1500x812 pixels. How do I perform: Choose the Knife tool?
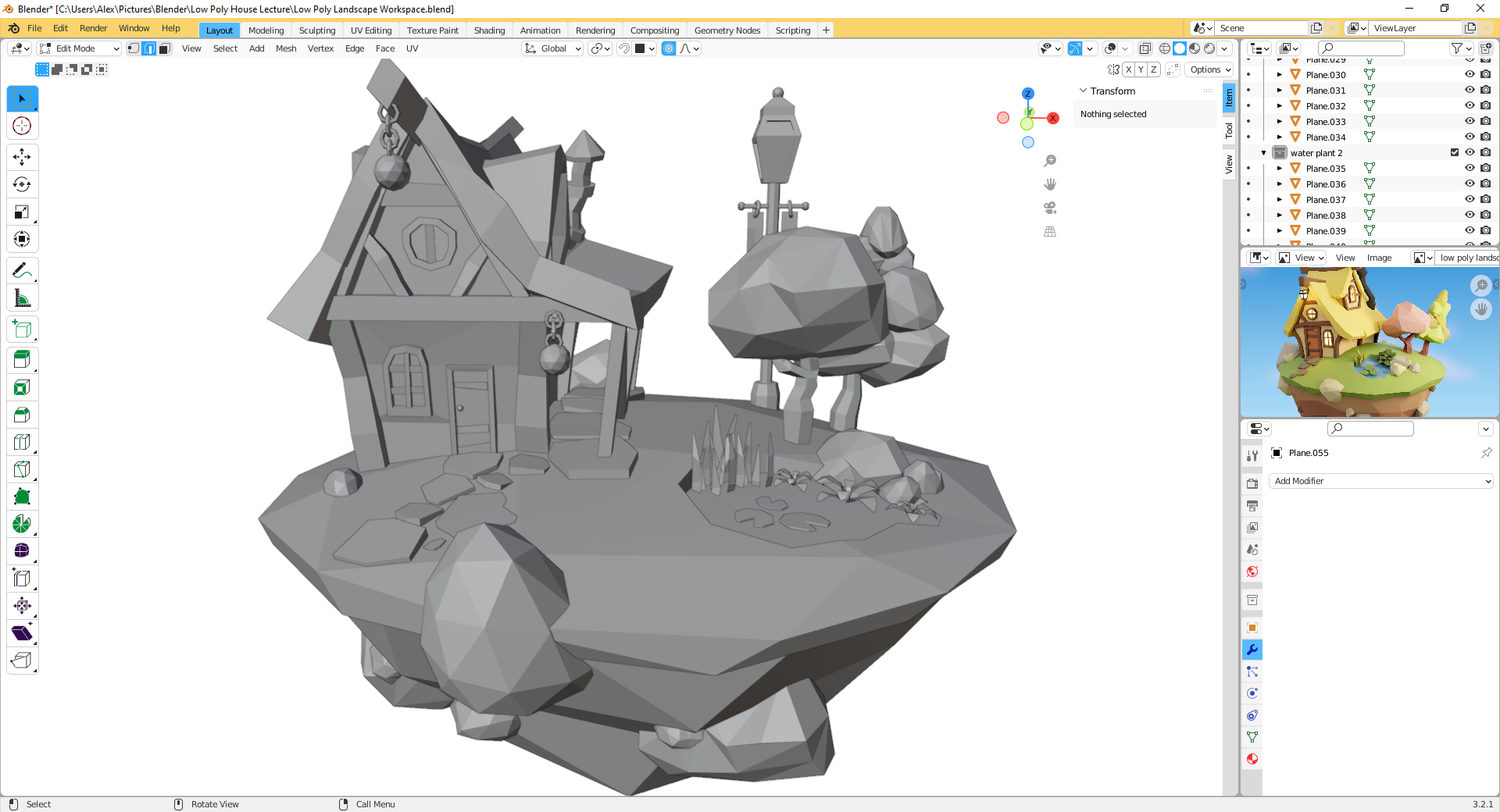(22, 469)
